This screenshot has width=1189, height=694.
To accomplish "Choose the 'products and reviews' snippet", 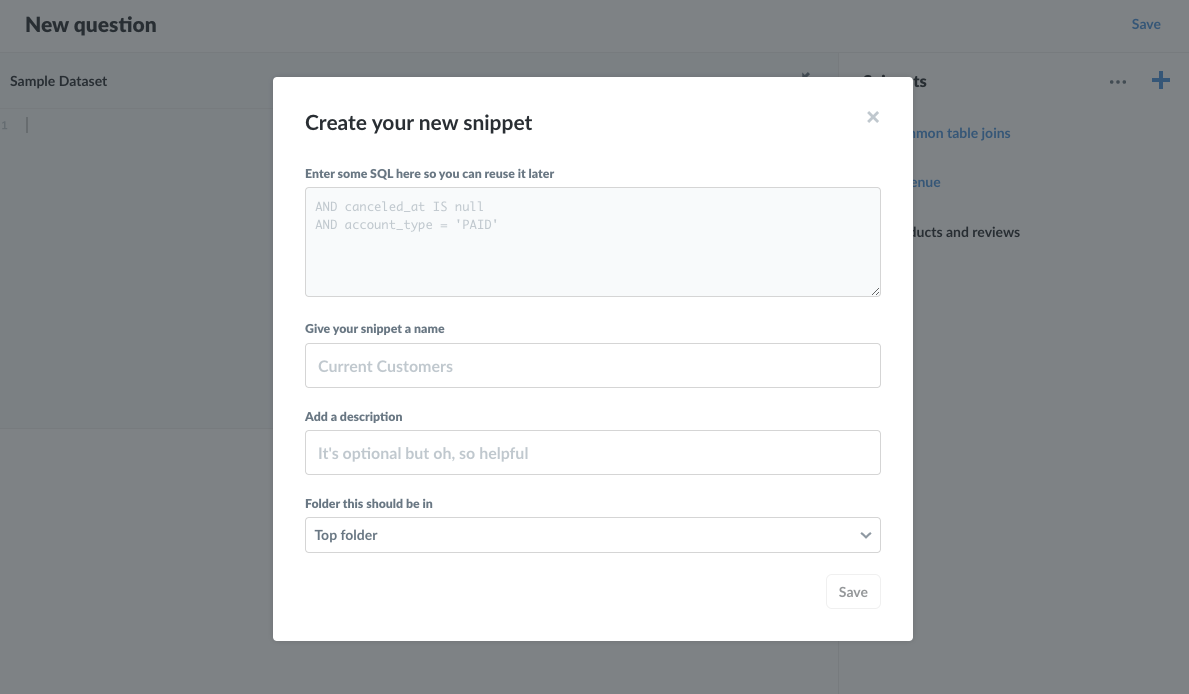I will click(965, 232).
